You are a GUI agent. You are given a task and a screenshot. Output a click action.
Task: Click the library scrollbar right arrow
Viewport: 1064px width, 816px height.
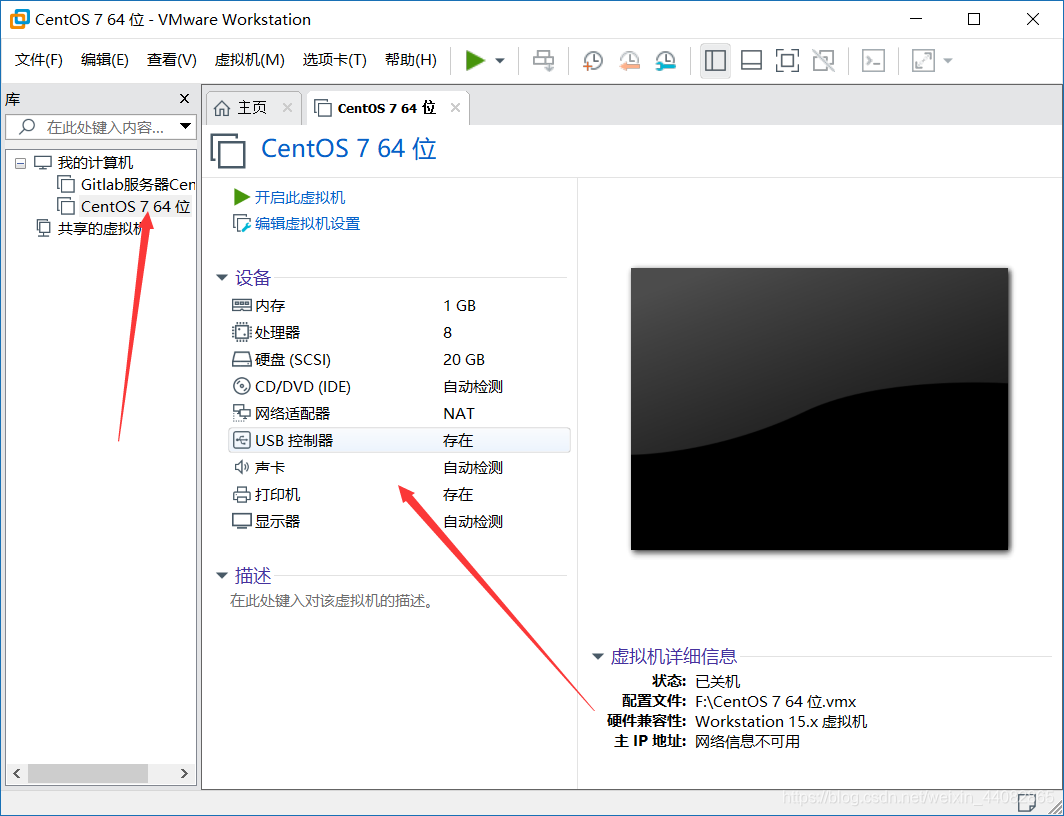tap(184, 773)
